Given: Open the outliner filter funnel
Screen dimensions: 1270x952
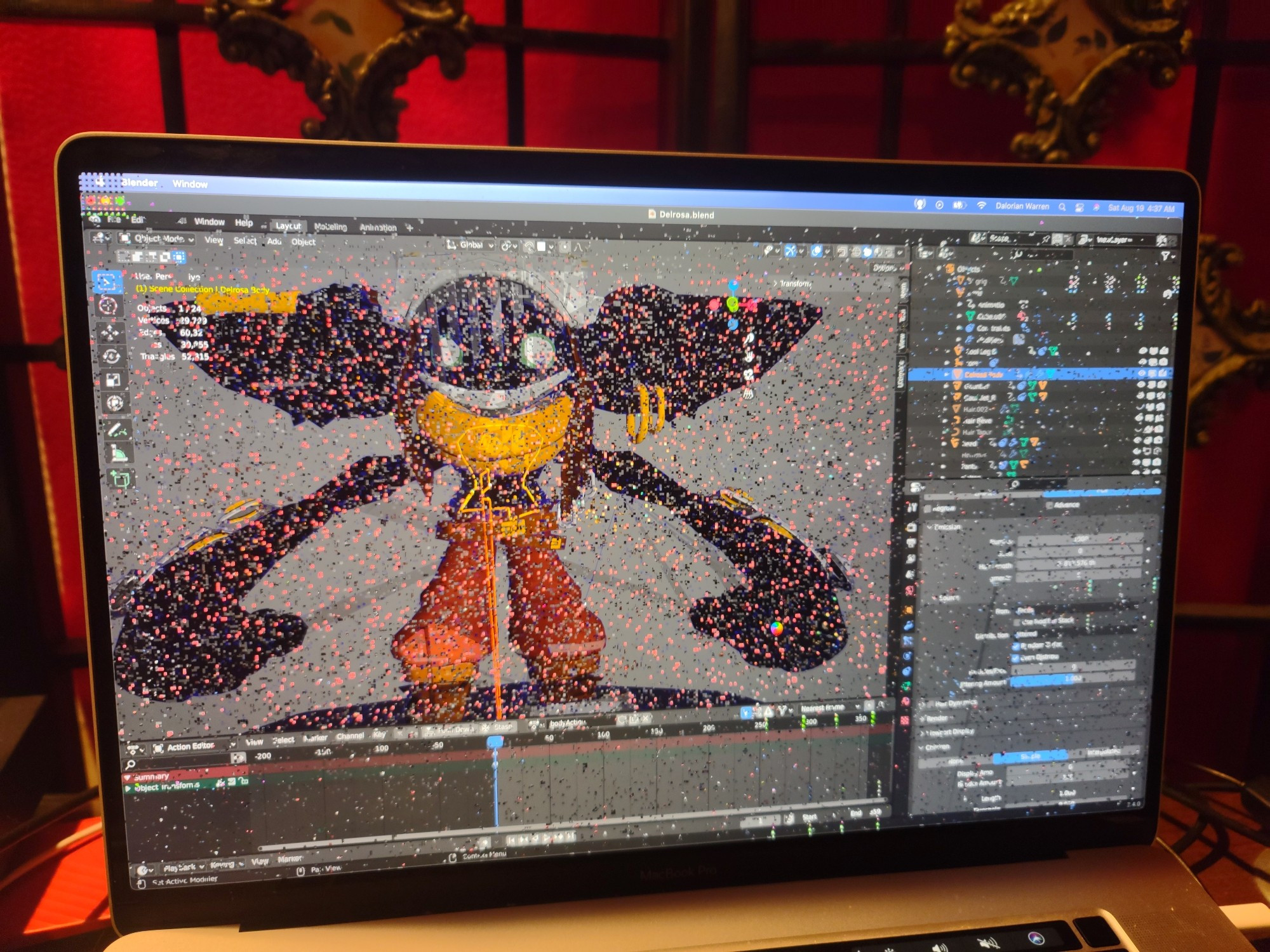Looking at the screenshot, I should point(1166,256).
